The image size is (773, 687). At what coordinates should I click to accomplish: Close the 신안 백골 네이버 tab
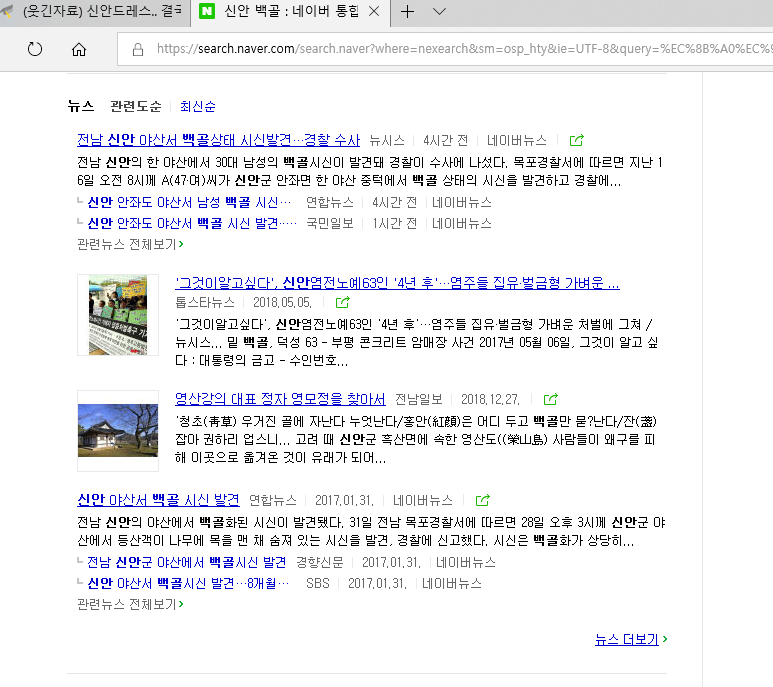tap(374, 12)
